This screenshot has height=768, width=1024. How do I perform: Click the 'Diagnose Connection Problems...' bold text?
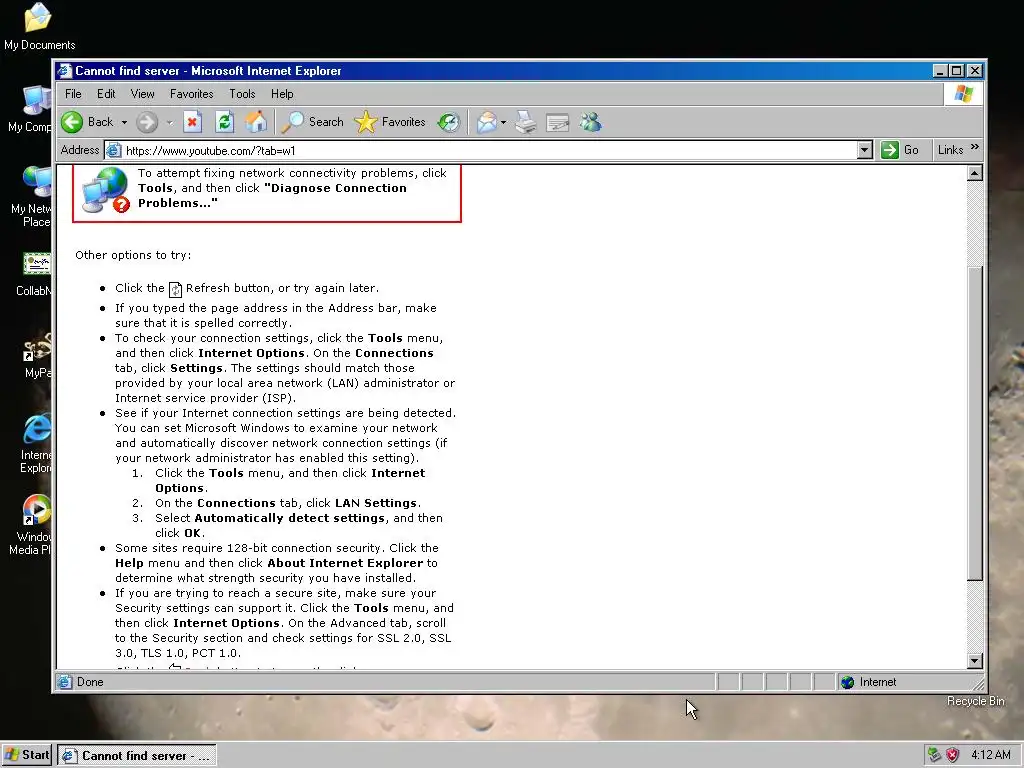coord(272,195)
